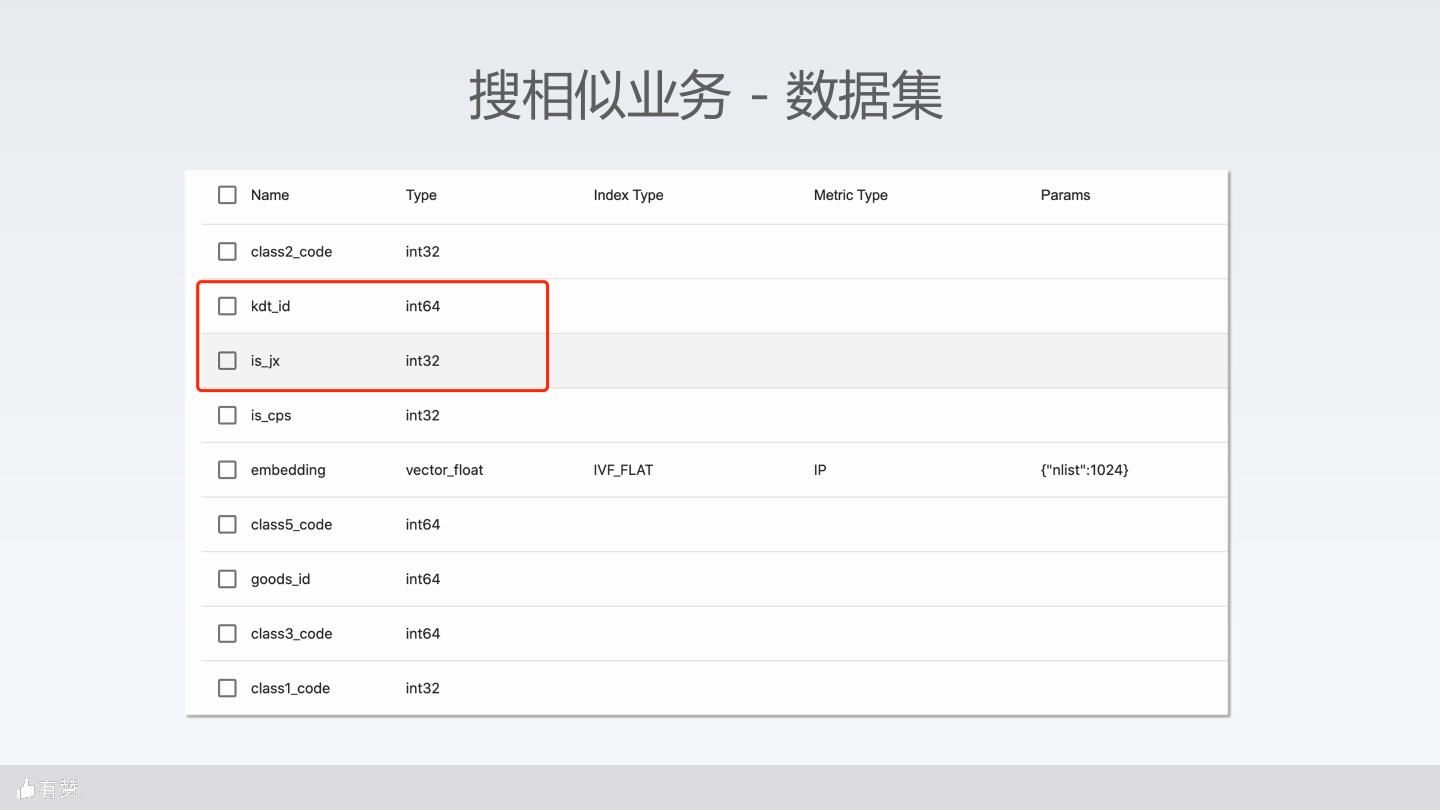Check the is_cps field checkbox
The width and height of the screenshot is (1440, 810).
227,415
